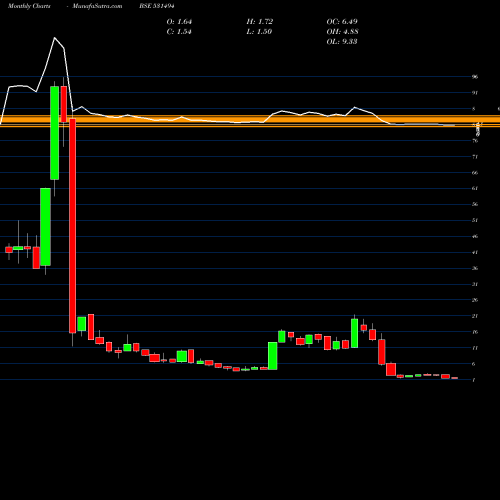Click the 76 price axis label
The height and width of the screenshot is (500, 500).
[x=475, y=141]
